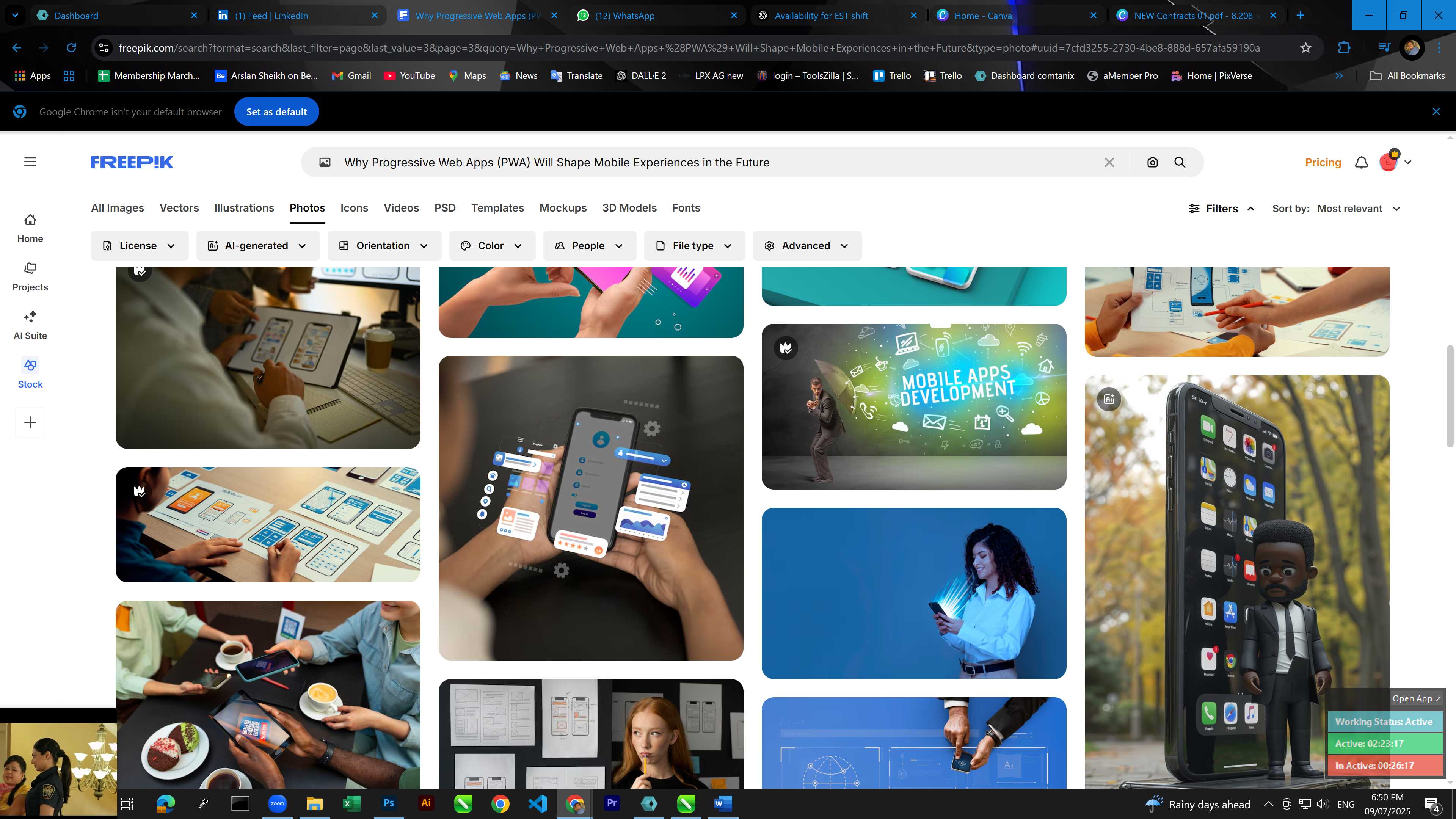Screen dimensions: 1456x819
Task: Open a new Chrome tab
Action: tap(1301, 15)
